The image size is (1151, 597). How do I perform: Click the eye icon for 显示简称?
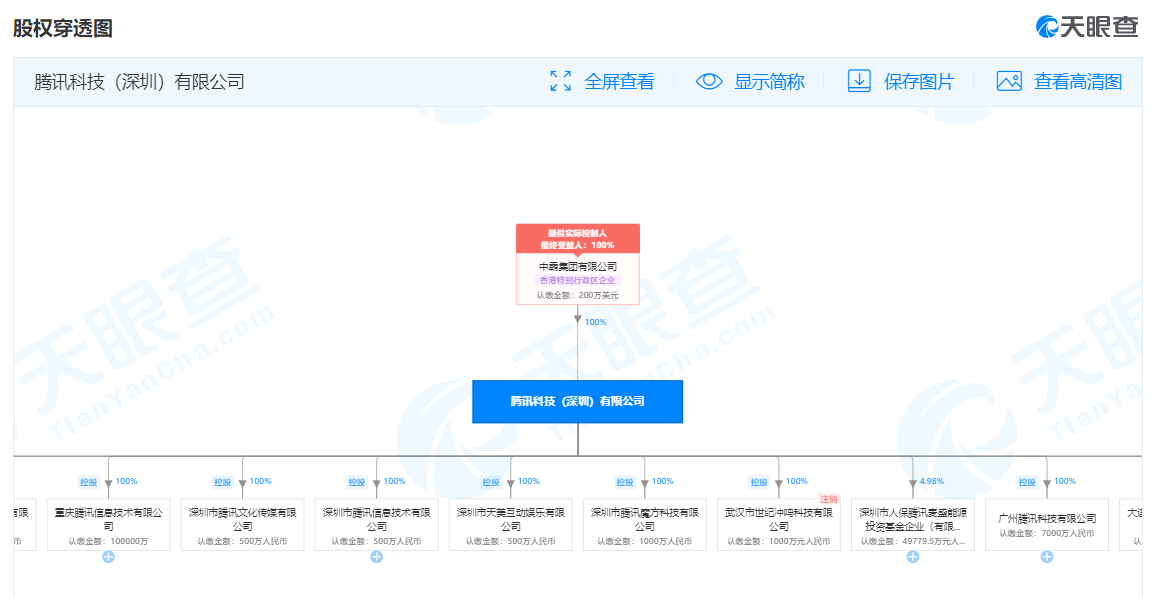(x=709, y=82)
